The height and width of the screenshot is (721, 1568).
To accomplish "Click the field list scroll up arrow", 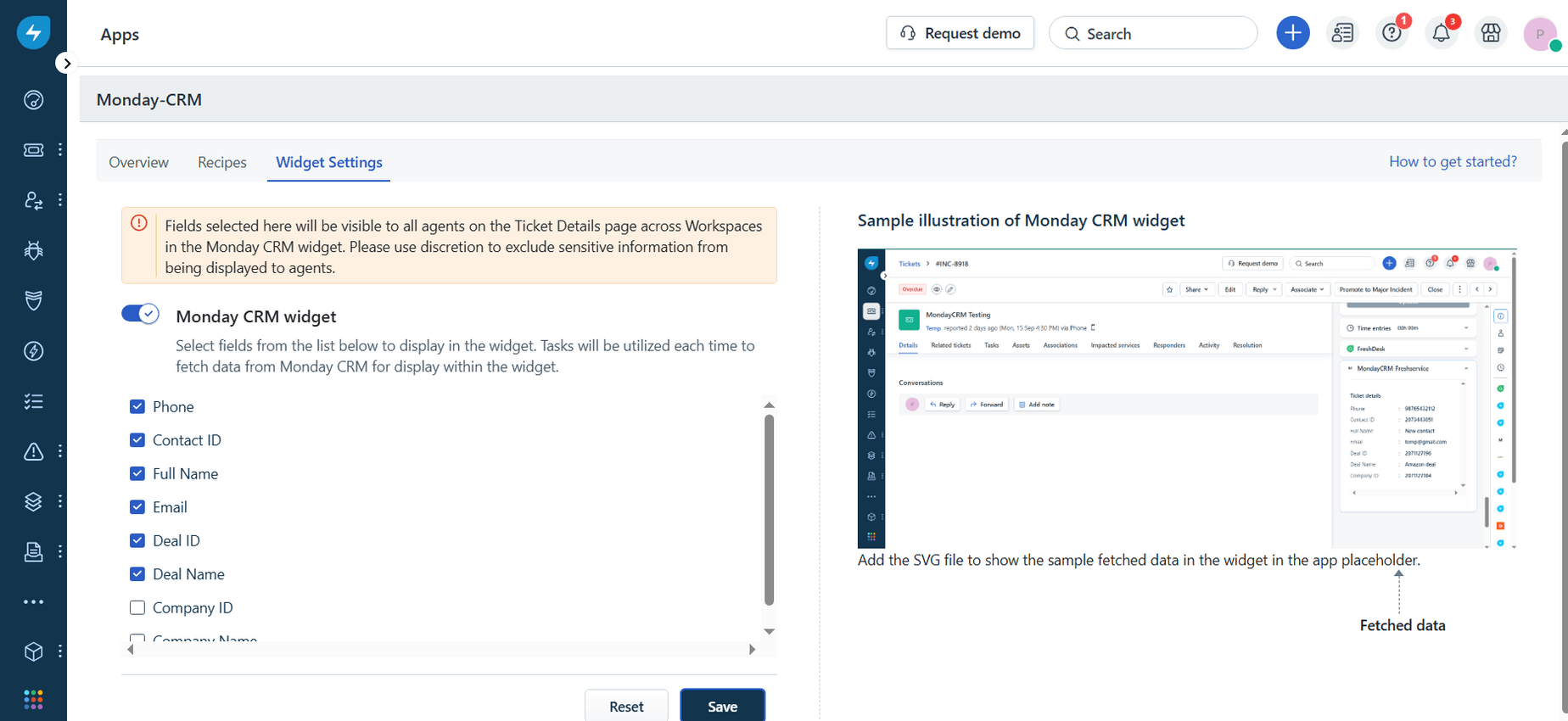I will [x=770, y=405].
